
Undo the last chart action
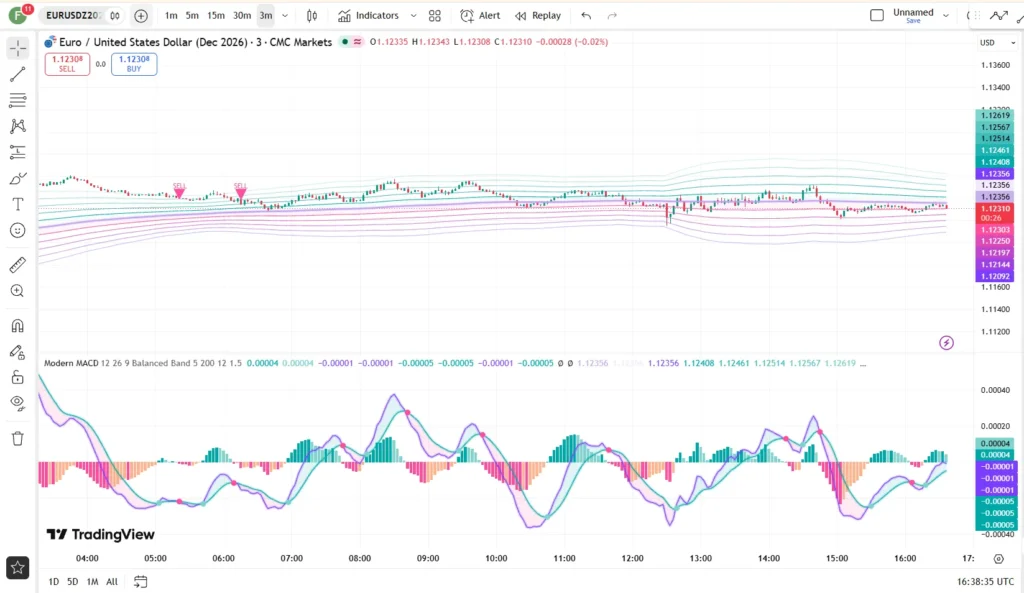(x=586, y=16)
